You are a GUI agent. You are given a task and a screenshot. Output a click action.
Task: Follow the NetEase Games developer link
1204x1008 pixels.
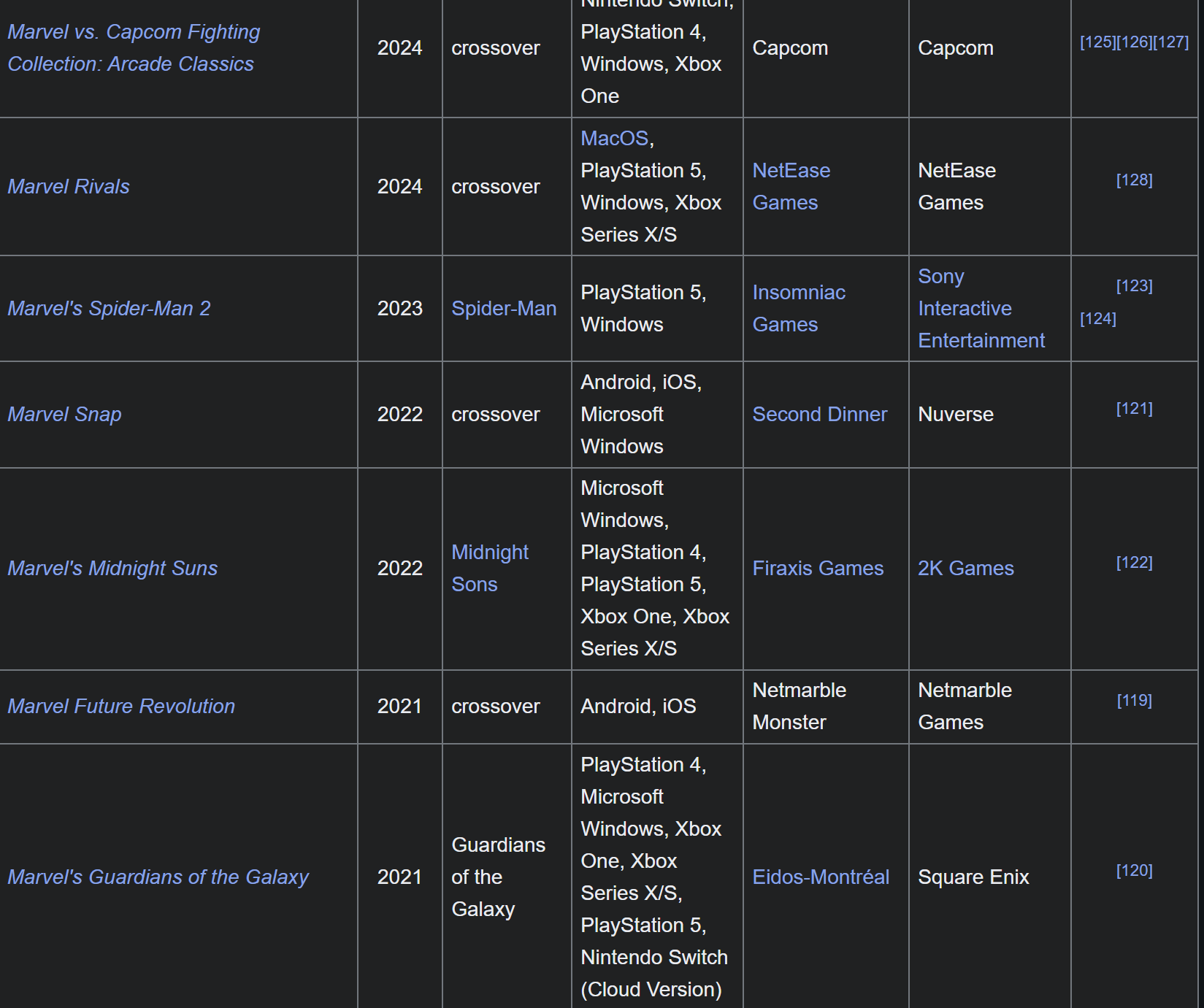791,187
